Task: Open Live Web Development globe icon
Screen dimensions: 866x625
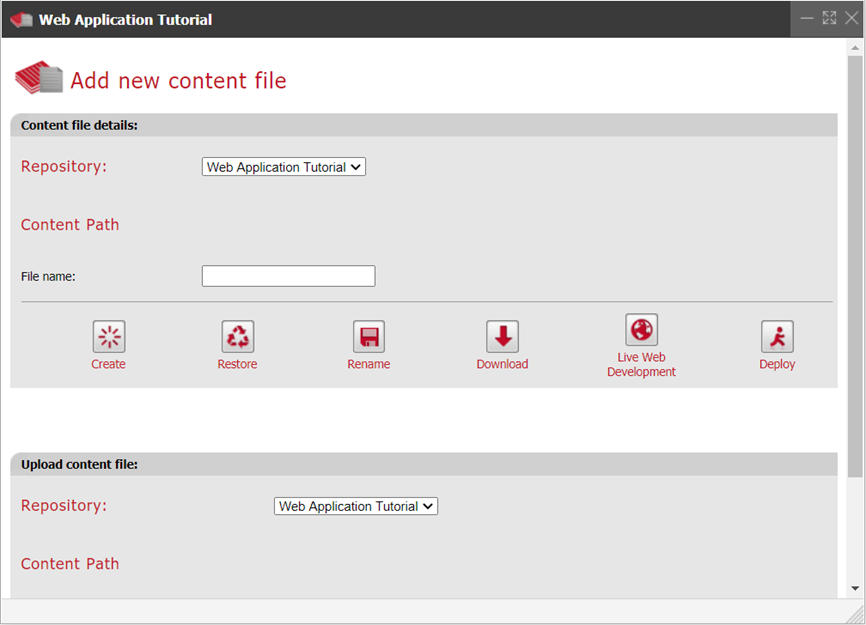Action: (641, 330)
